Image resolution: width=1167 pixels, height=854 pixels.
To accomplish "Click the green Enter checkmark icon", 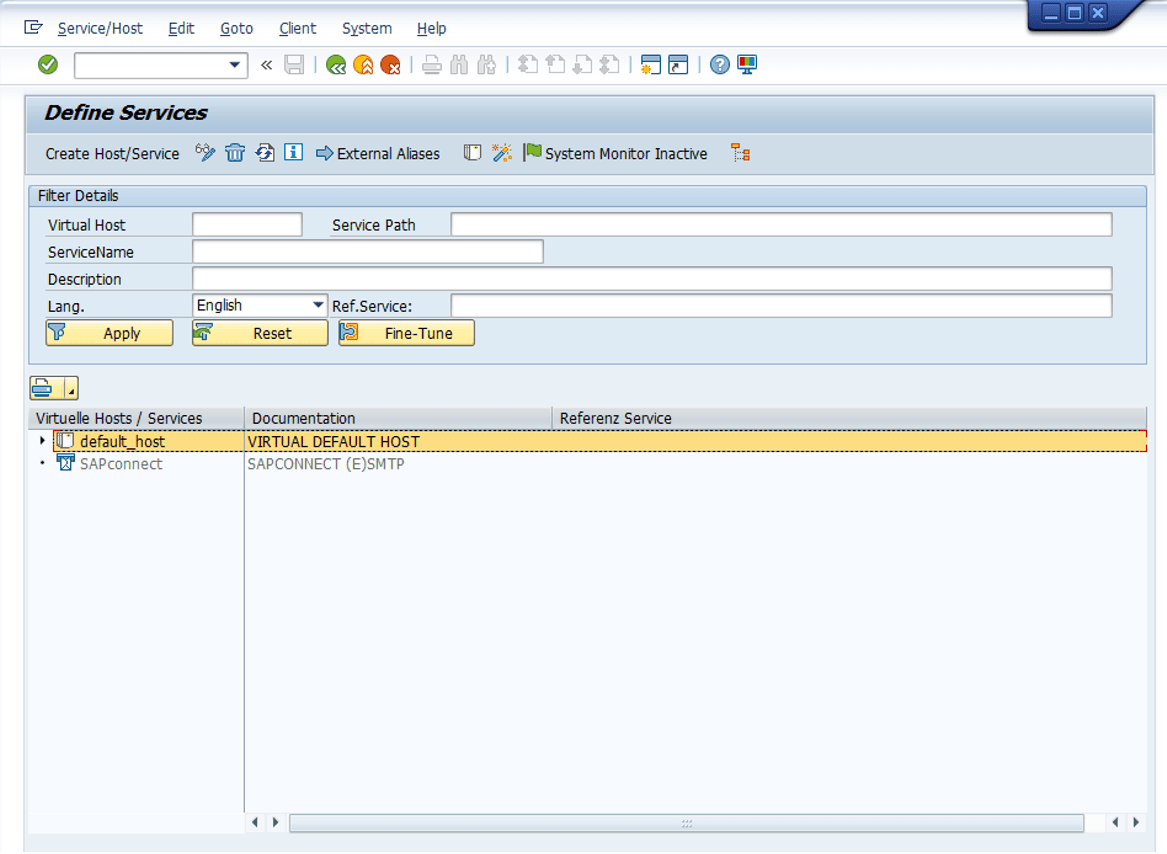I will (48, 65).
